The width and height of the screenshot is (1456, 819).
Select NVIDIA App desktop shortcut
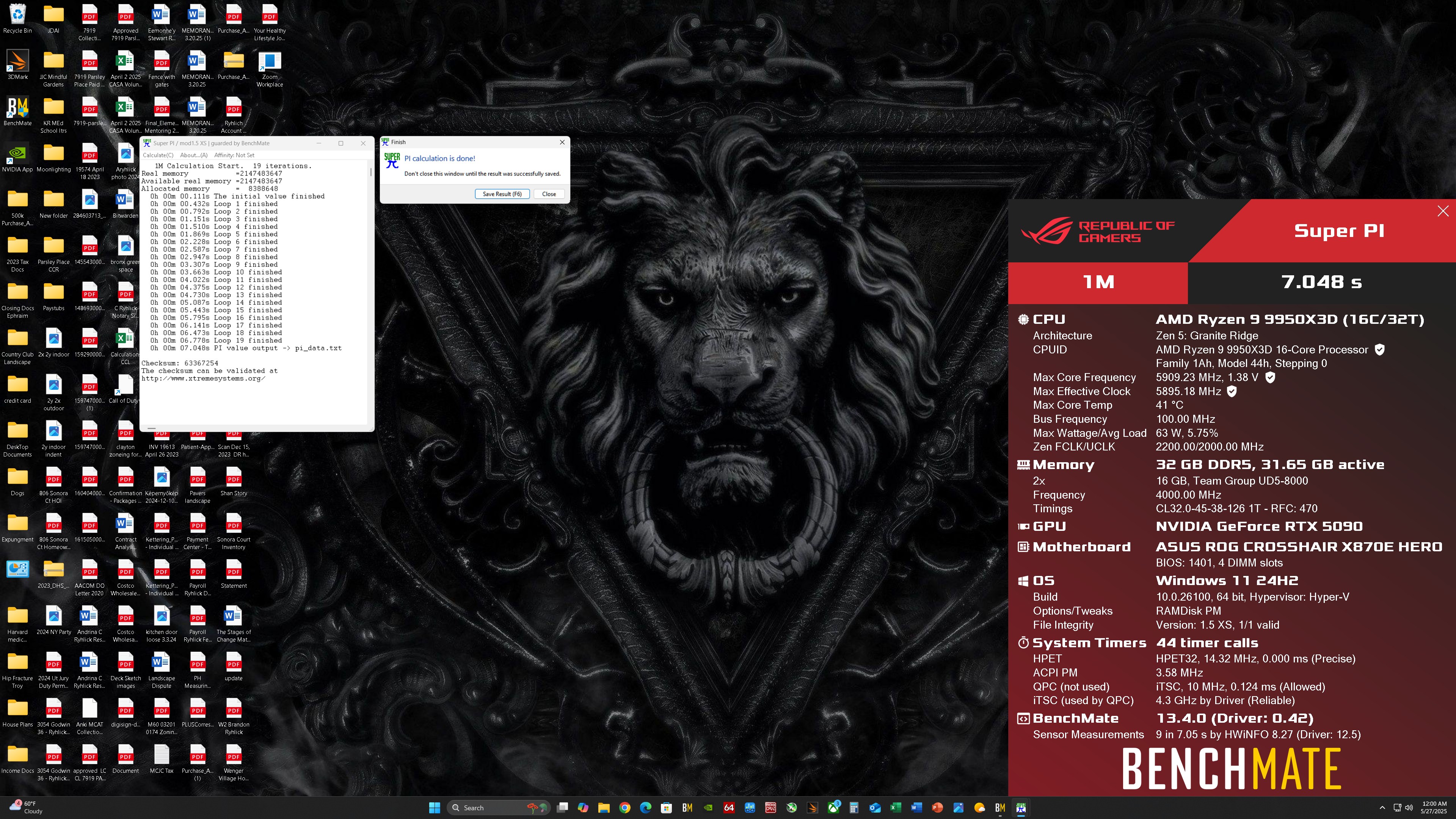click(x=17, y=158)
